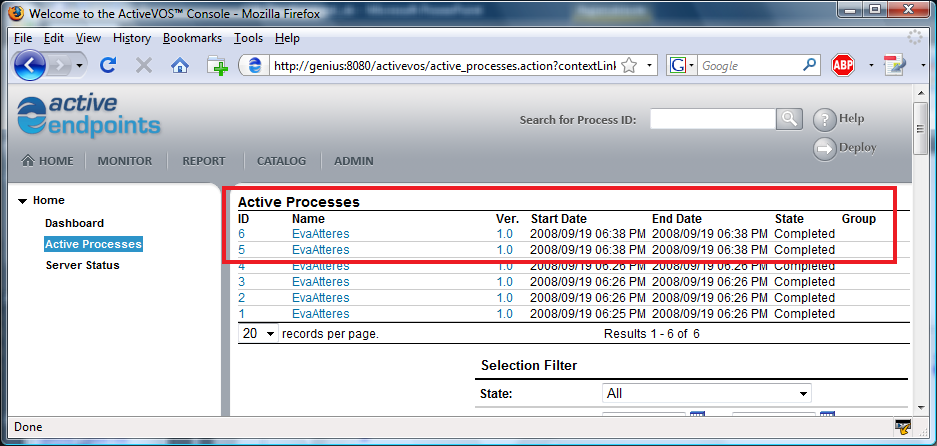Image resolution: width=937 pixels, height=446 pixels.
Task: Select Active Processes in the sidebar
Action: (x=93, y=244)
